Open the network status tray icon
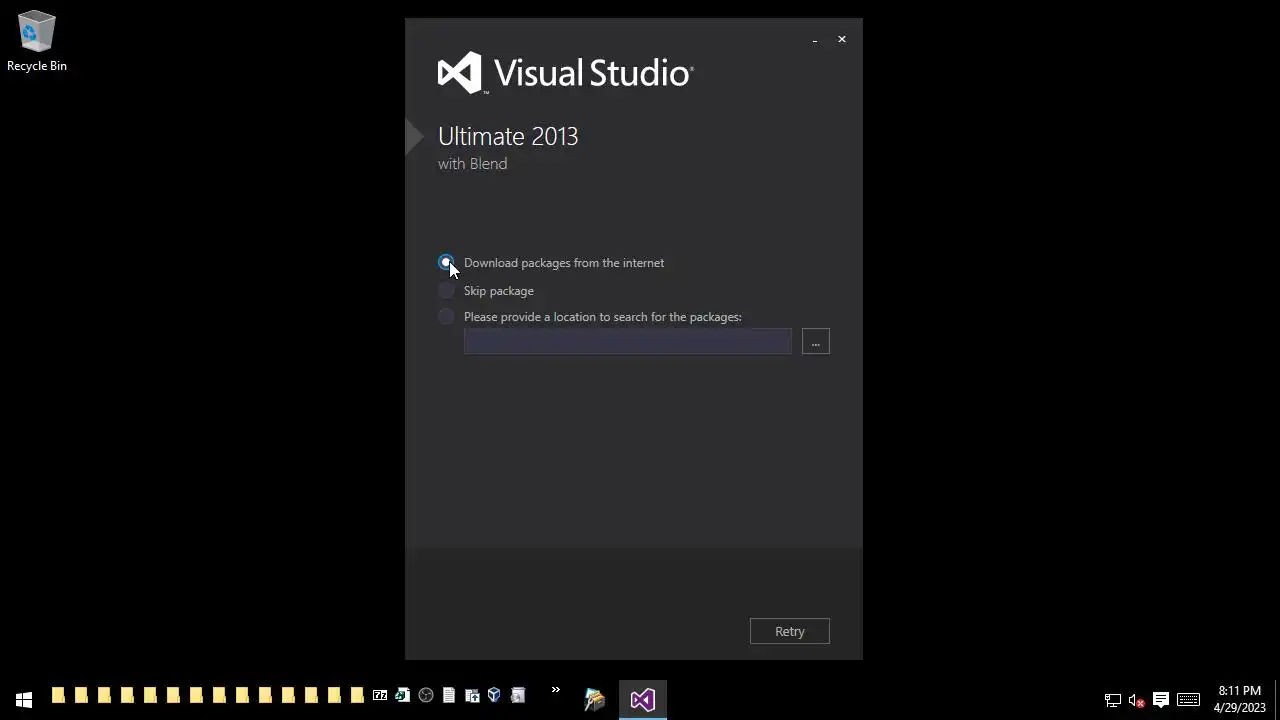 (x=1112, y=700)
